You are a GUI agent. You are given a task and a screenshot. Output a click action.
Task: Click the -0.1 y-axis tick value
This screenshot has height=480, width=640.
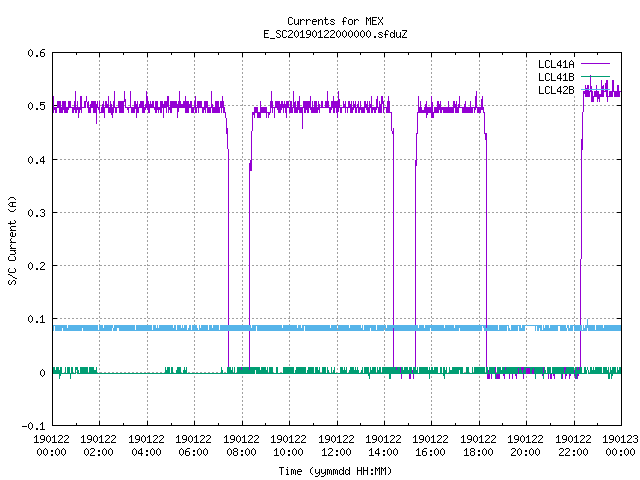point(33,426)
